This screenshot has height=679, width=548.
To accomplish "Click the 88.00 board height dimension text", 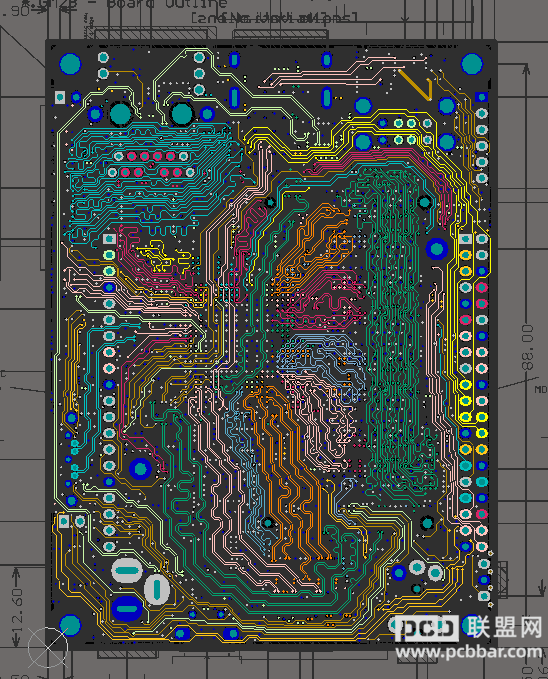I will point(528,348).
